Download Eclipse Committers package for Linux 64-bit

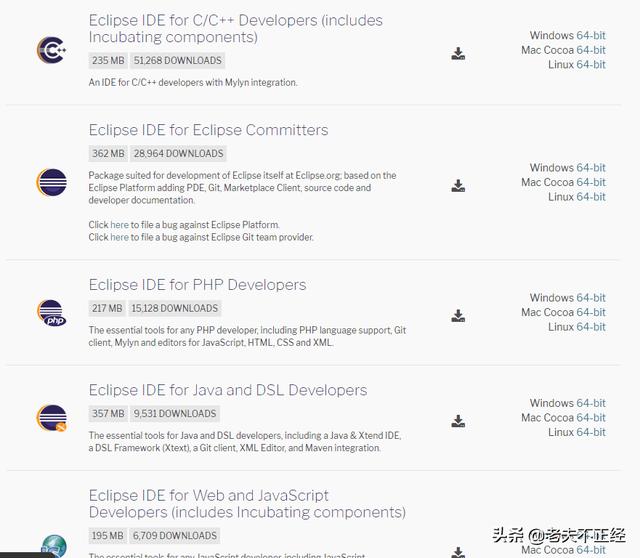pos(591,197)
